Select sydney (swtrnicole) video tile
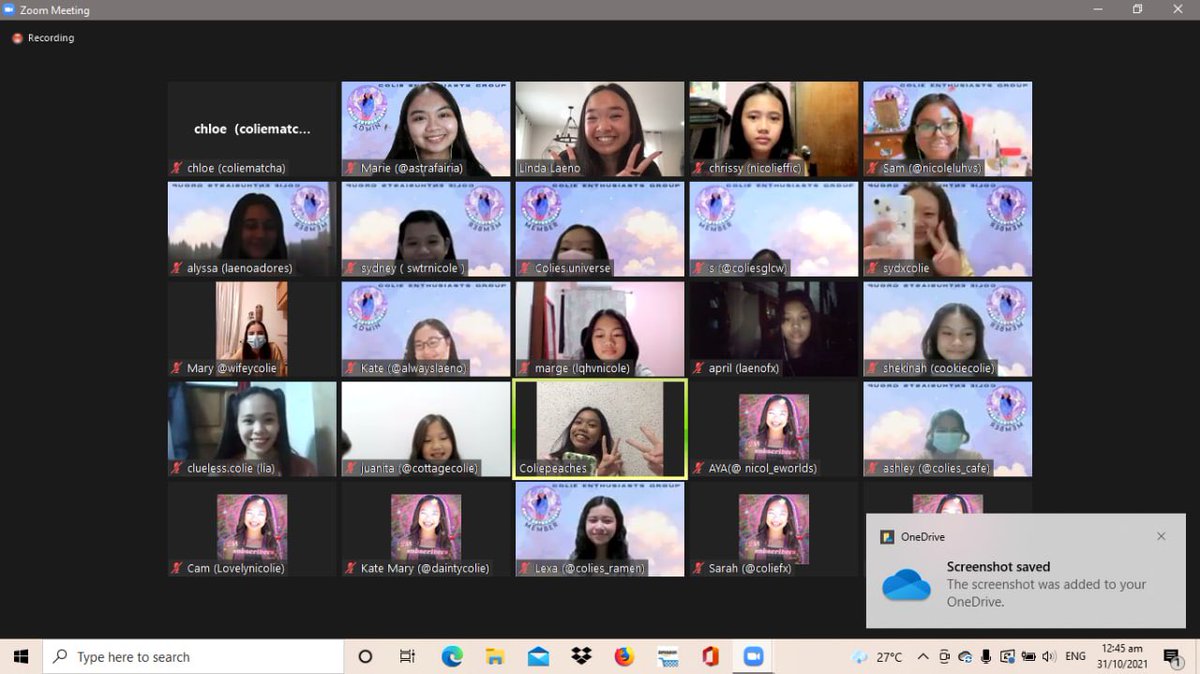1200x674 pixels. [426, 229]
